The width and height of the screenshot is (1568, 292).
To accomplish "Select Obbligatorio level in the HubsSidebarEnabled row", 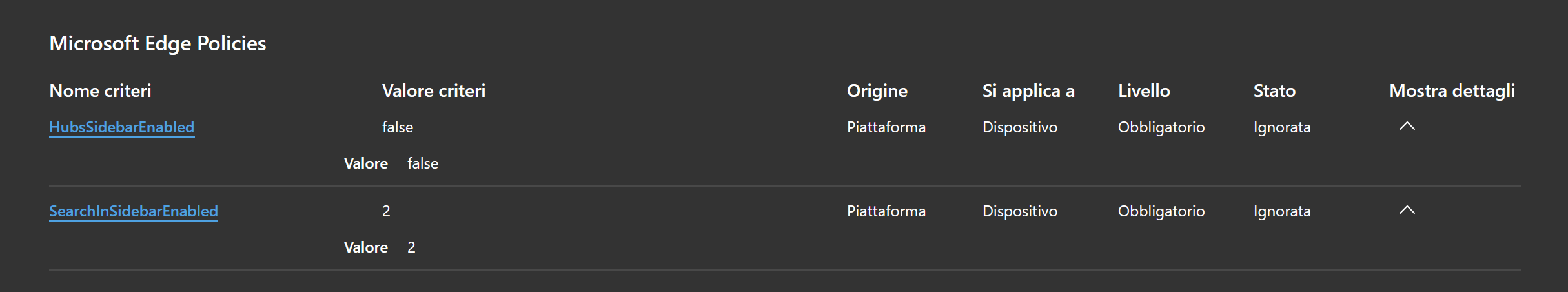I will [1161, 127].
